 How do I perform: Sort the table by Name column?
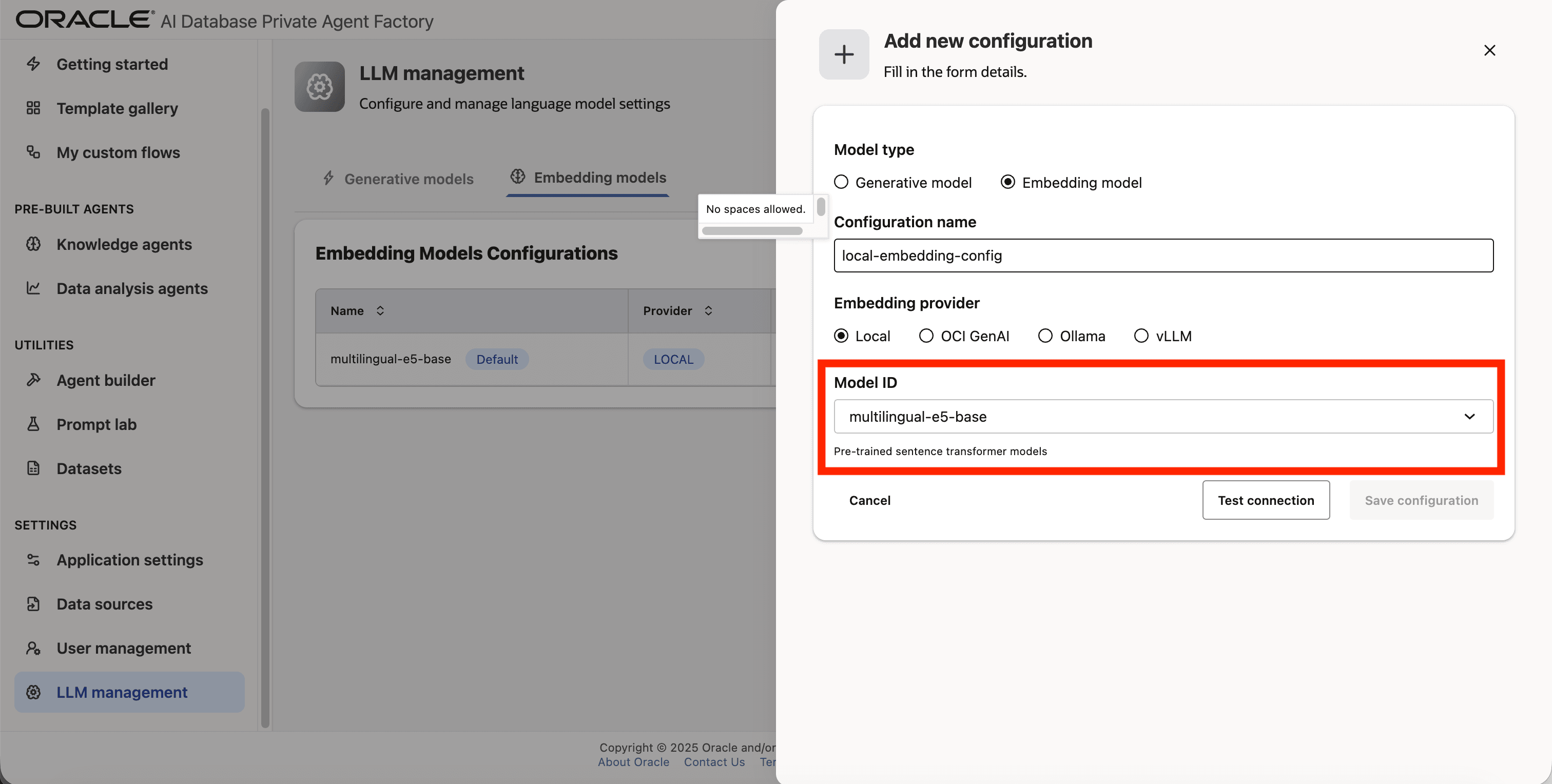[380, 310]
